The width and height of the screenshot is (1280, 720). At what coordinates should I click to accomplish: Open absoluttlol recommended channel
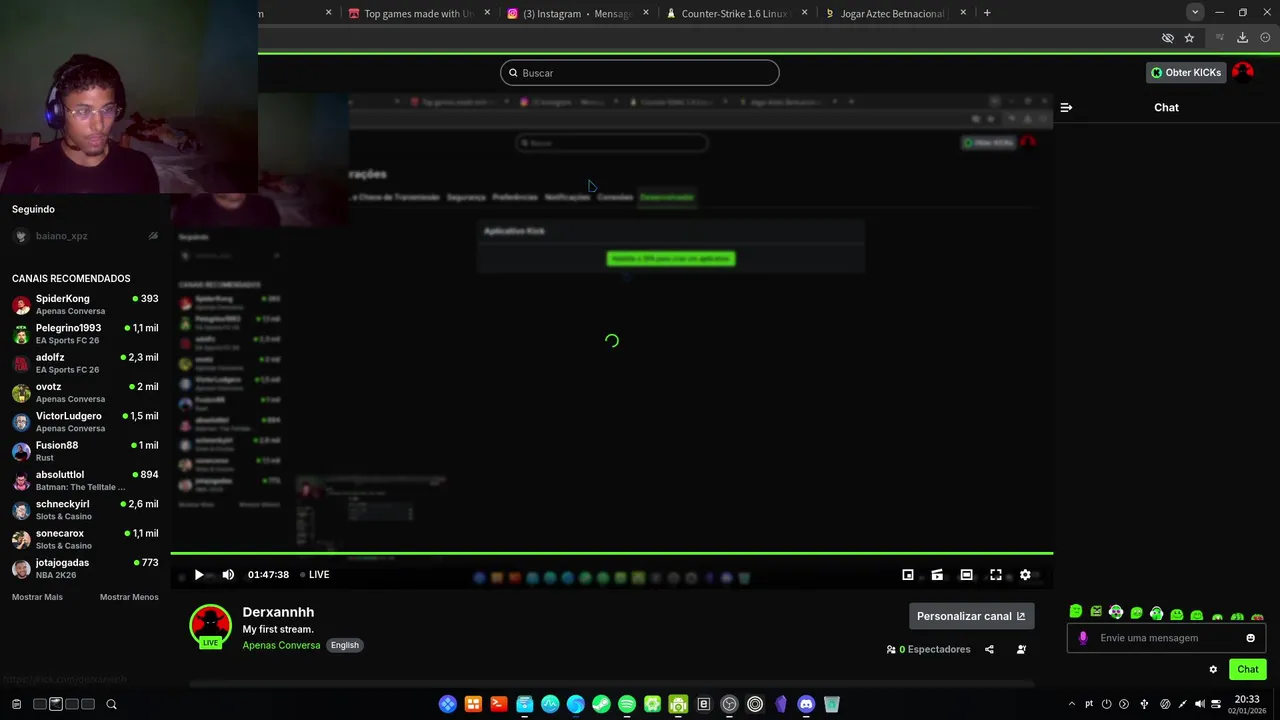tap(85, 480)
